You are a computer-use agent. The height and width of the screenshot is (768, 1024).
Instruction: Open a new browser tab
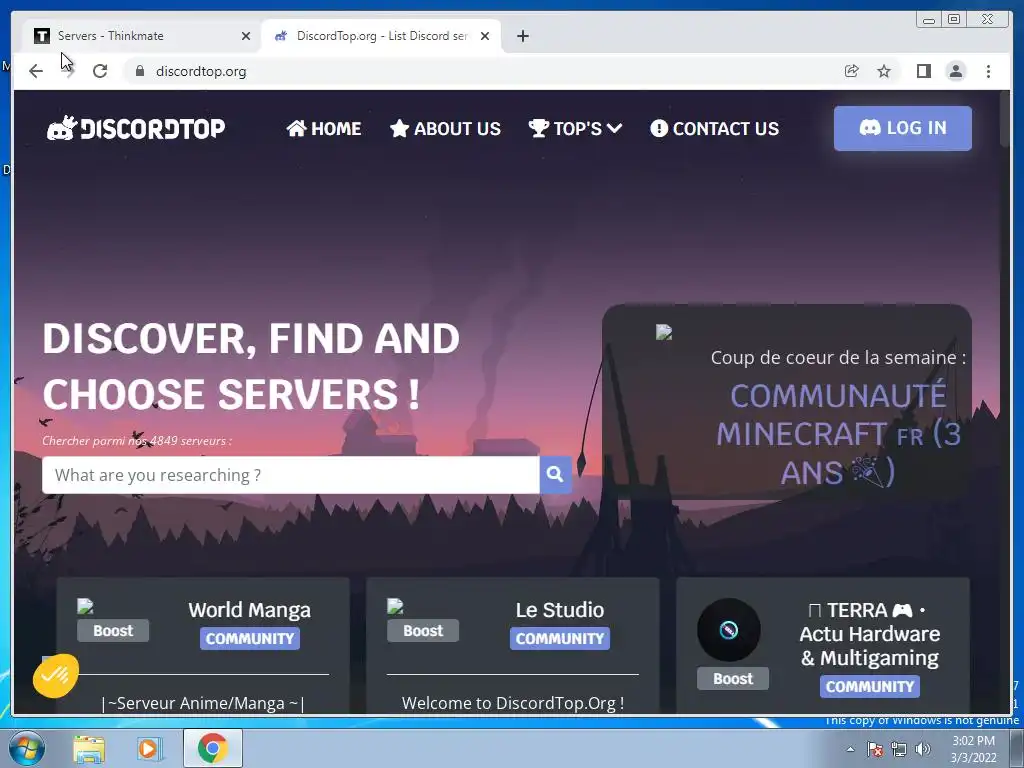(522, 36)
